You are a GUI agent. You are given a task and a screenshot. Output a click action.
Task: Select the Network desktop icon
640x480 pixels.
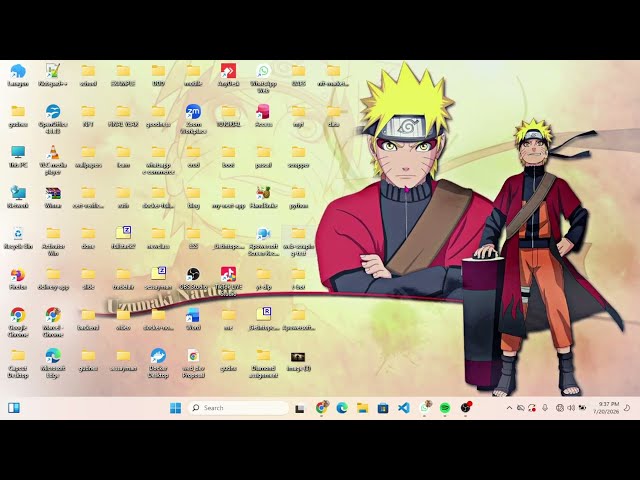coord(18,197)
